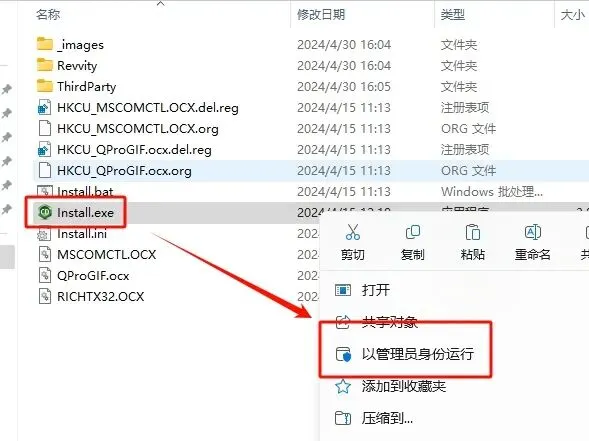Click the Paste (粘贴) clipboard icon

[x=472, y=232]
